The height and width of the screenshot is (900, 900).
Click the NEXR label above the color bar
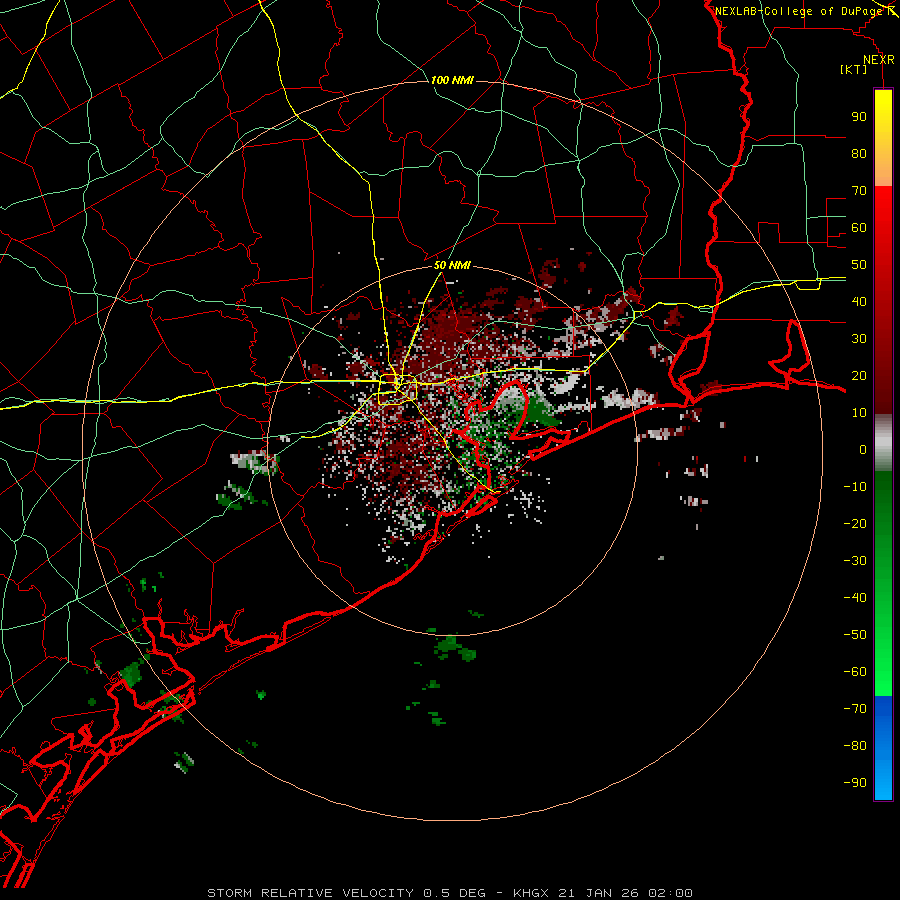pos(879,60)
